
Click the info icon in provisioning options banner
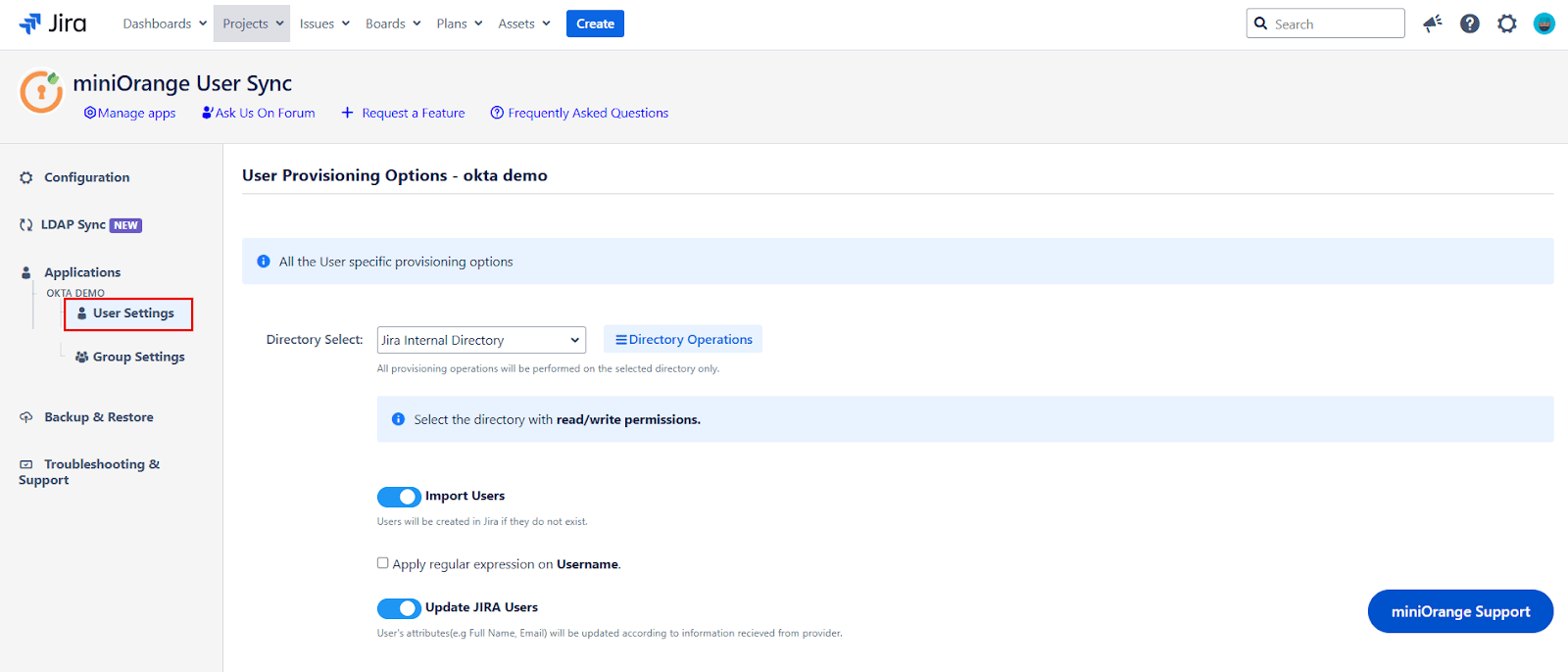point(264,262)
